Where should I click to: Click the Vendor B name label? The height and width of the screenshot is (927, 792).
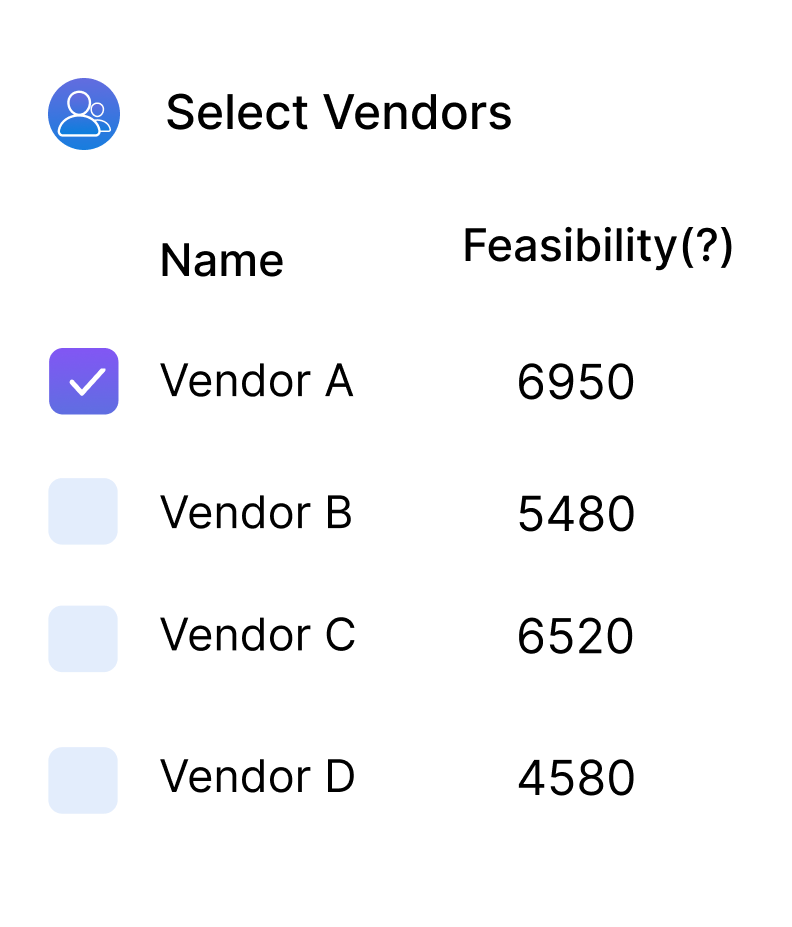256,512
